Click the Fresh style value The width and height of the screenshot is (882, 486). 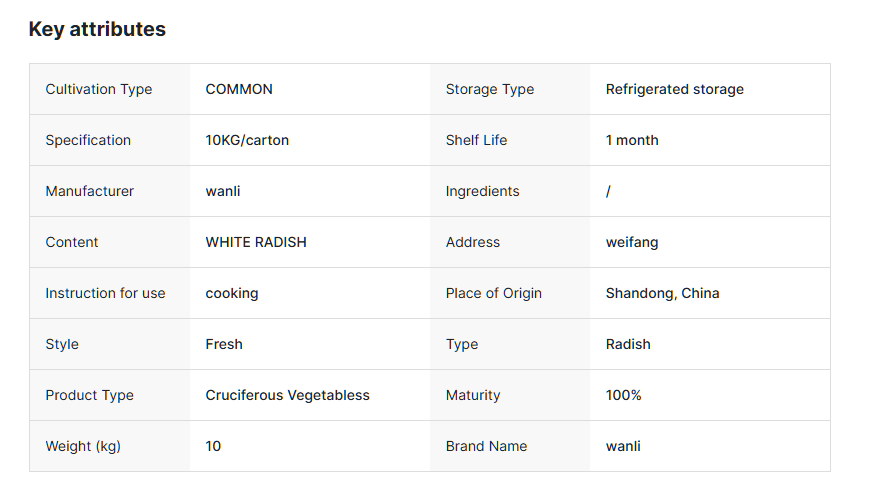pyautogui.click(x=224, y=344)
